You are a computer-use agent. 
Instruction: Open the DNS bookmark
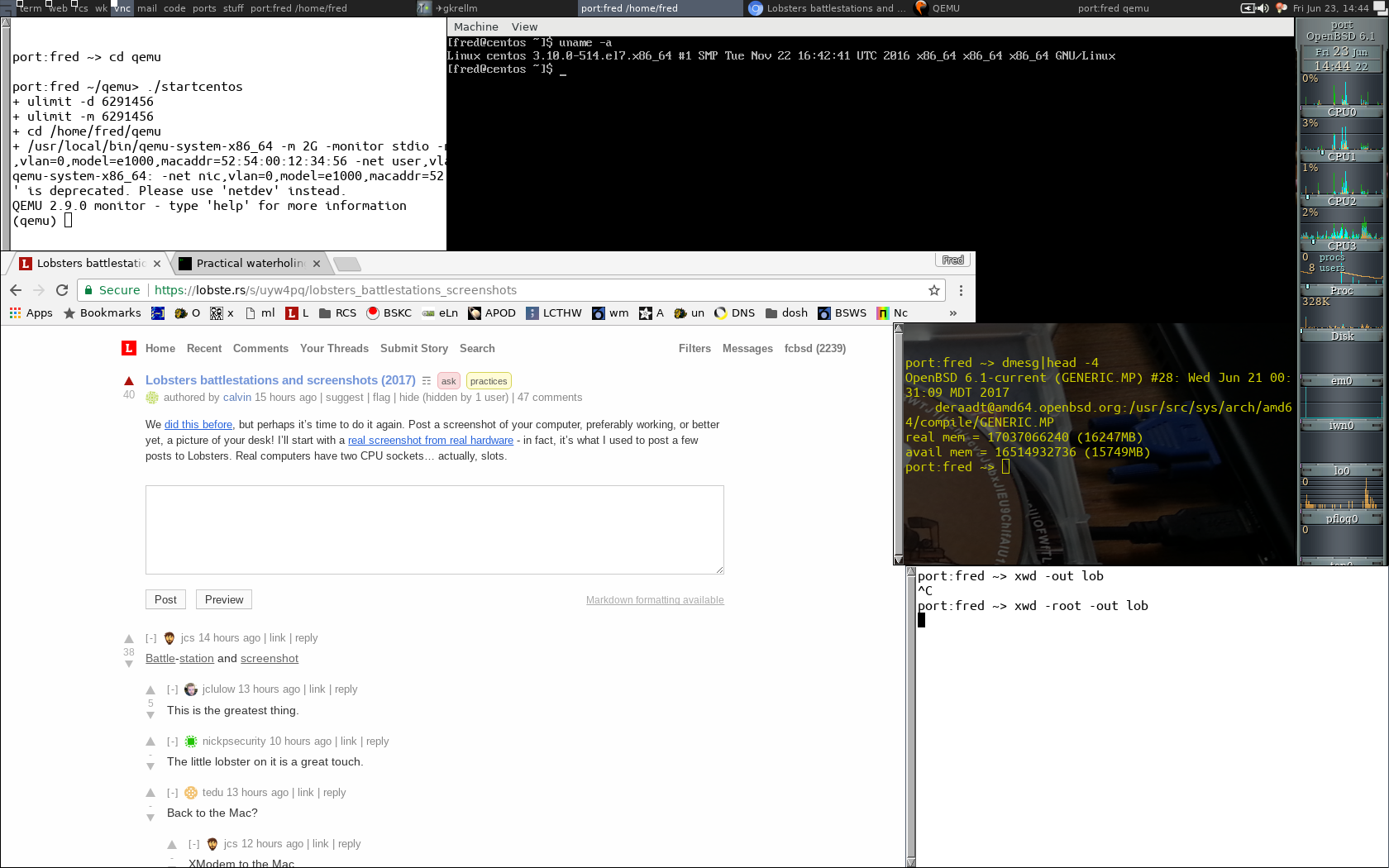pyautogui.click(x=734, y=312)
